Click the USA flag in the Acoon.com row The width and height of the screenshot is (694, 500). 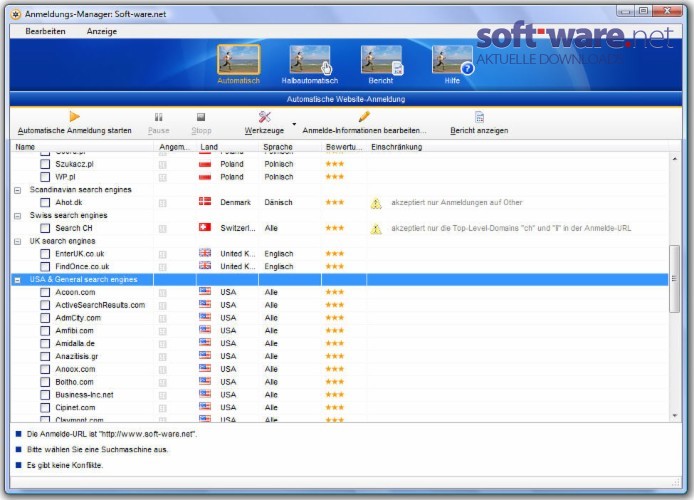(x=205, y=291)
